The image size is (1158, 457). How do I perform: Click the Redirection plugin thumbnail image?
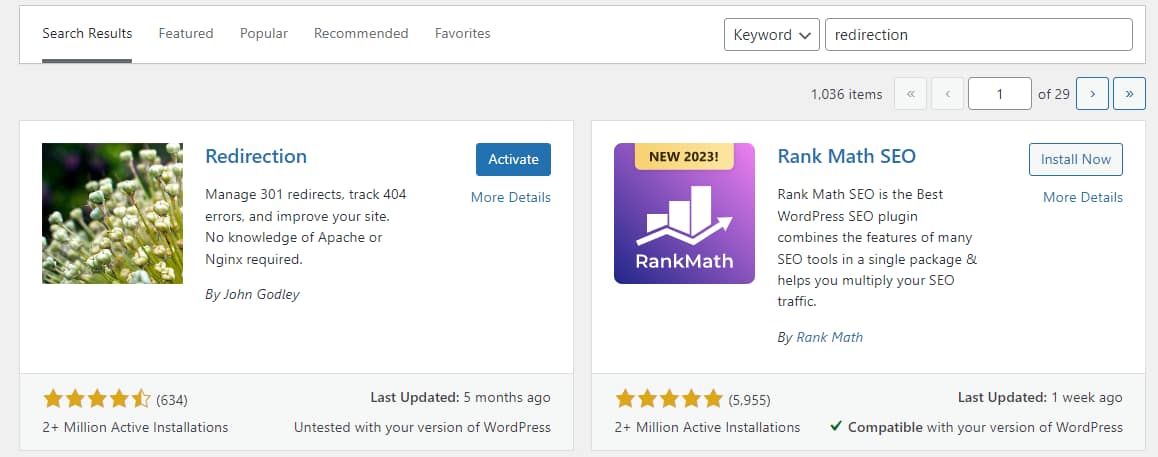click(x=112, y=213)
